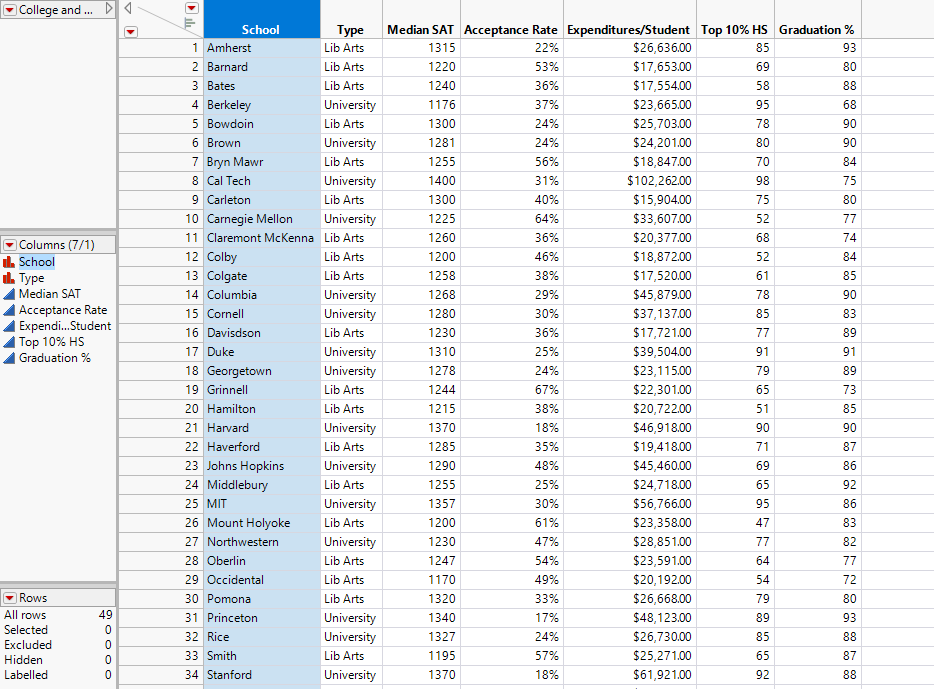Open the columns red triangle menu in the table corner
Viewport: 934px width, 689px height.
tap(191, 8)
